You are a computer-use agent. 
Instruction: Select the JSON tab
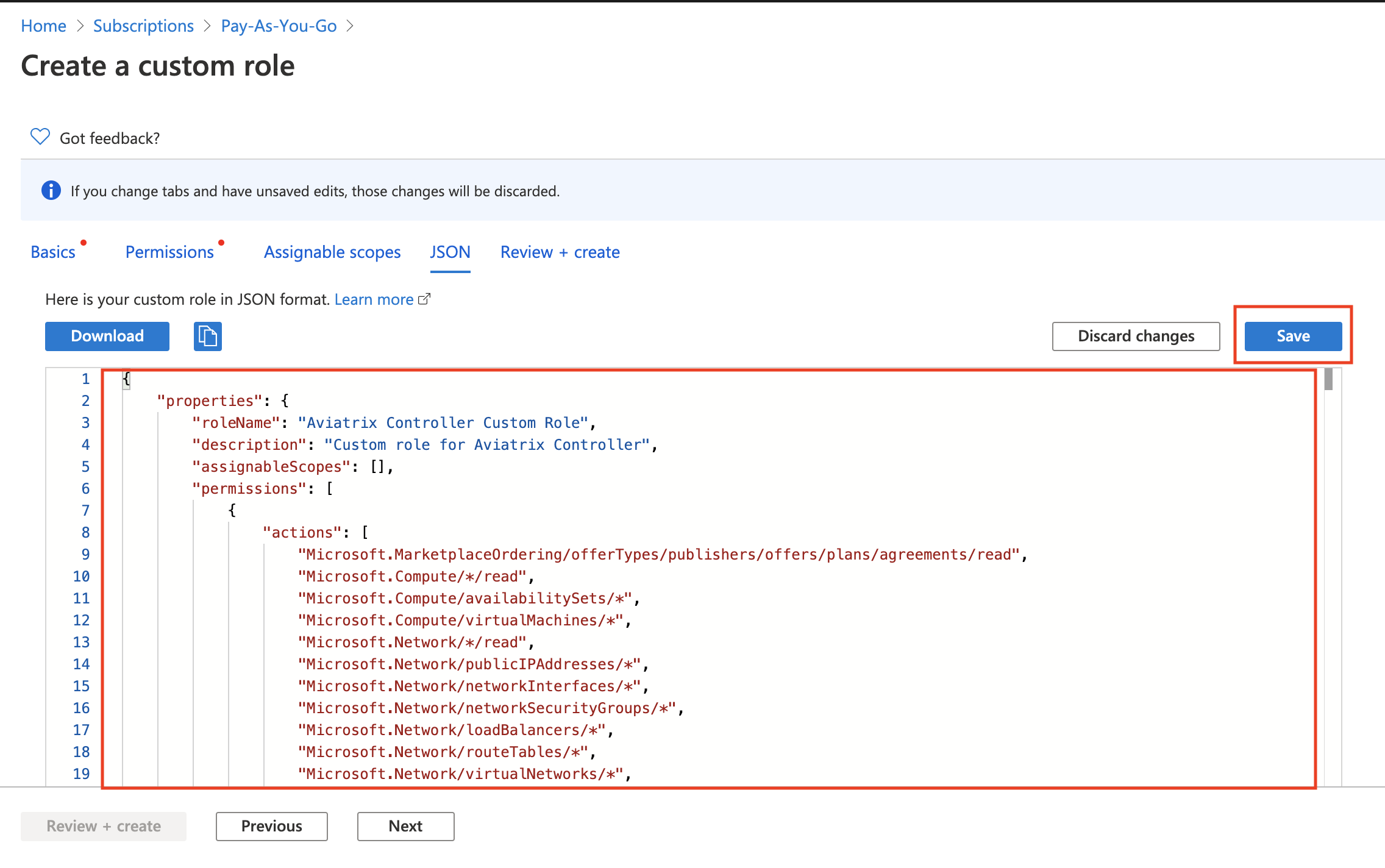[x=450, y=252]
